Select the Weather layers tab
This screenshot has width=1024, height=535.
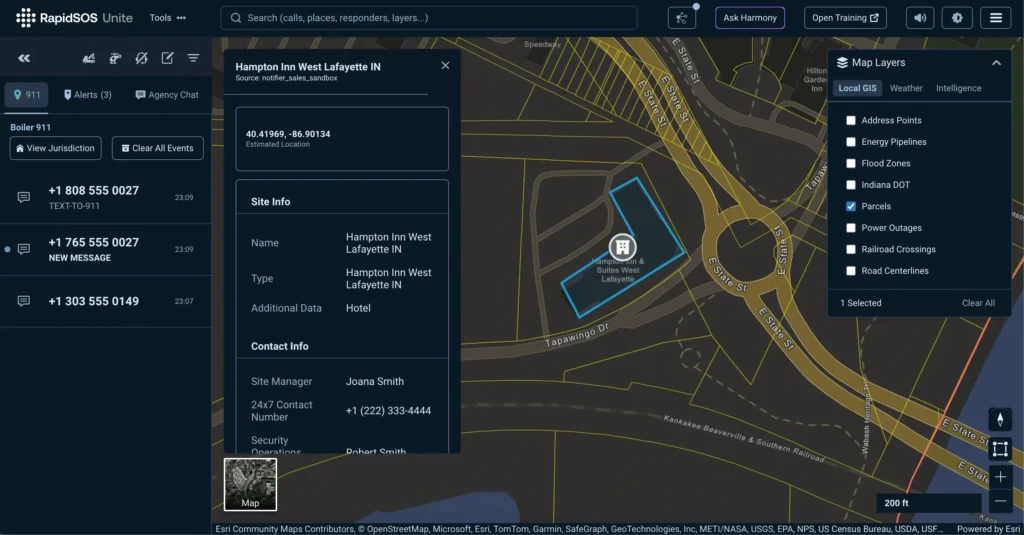906,88
